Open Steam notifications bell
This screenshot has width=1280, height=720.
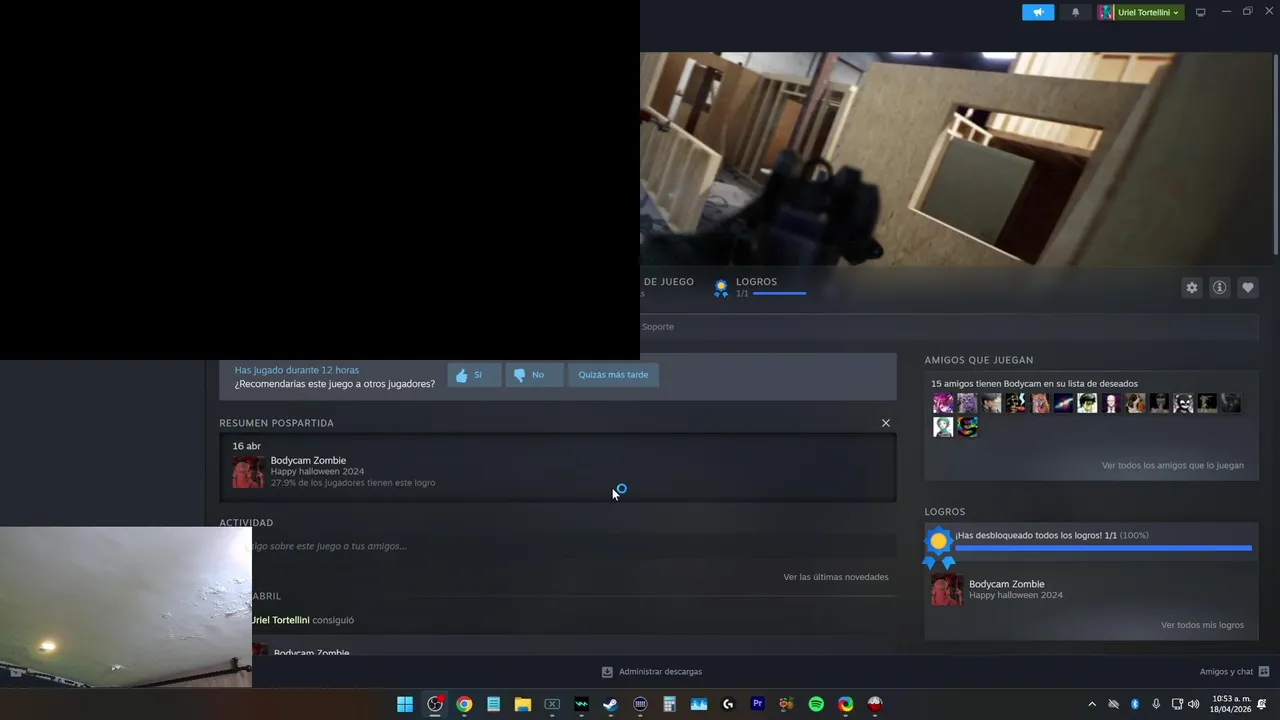coord(1076,12)
